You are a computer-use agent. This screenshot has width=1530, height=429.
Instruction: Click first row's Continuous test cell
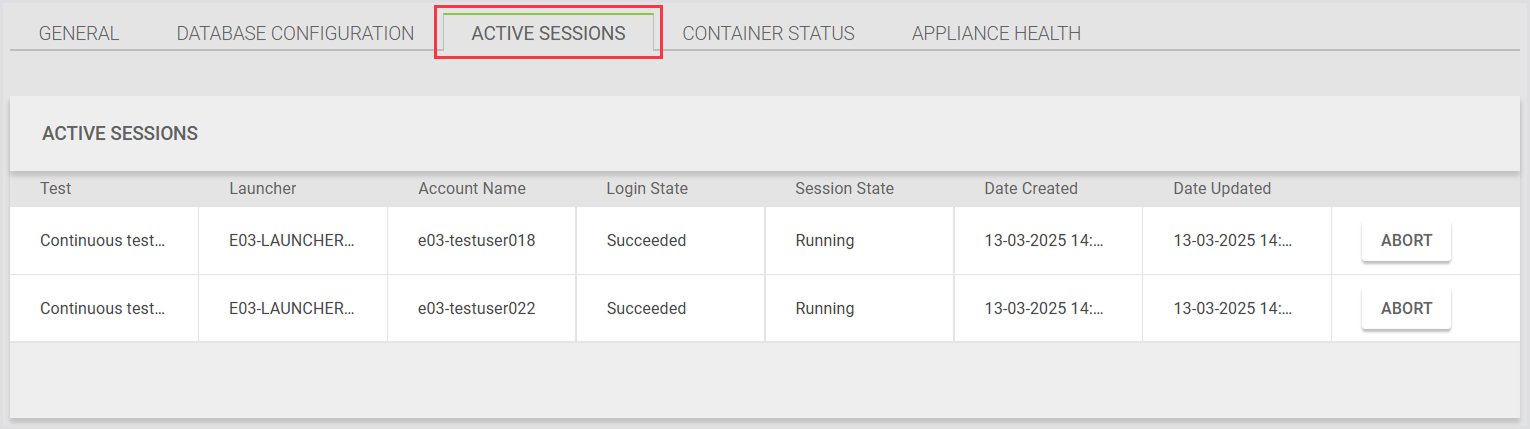[x=102, y=241]
